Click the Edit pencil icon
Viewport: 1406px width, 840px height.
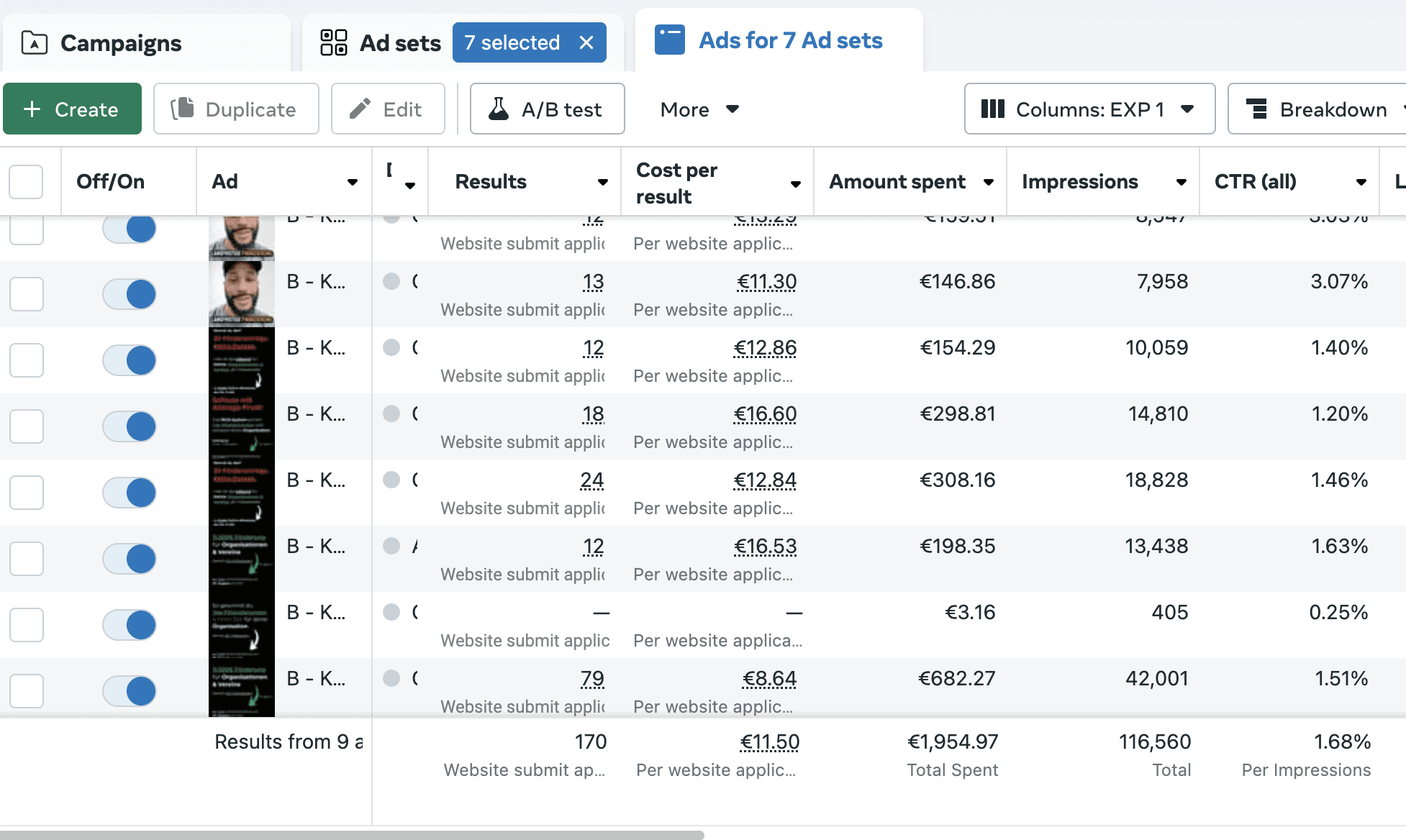360,109
